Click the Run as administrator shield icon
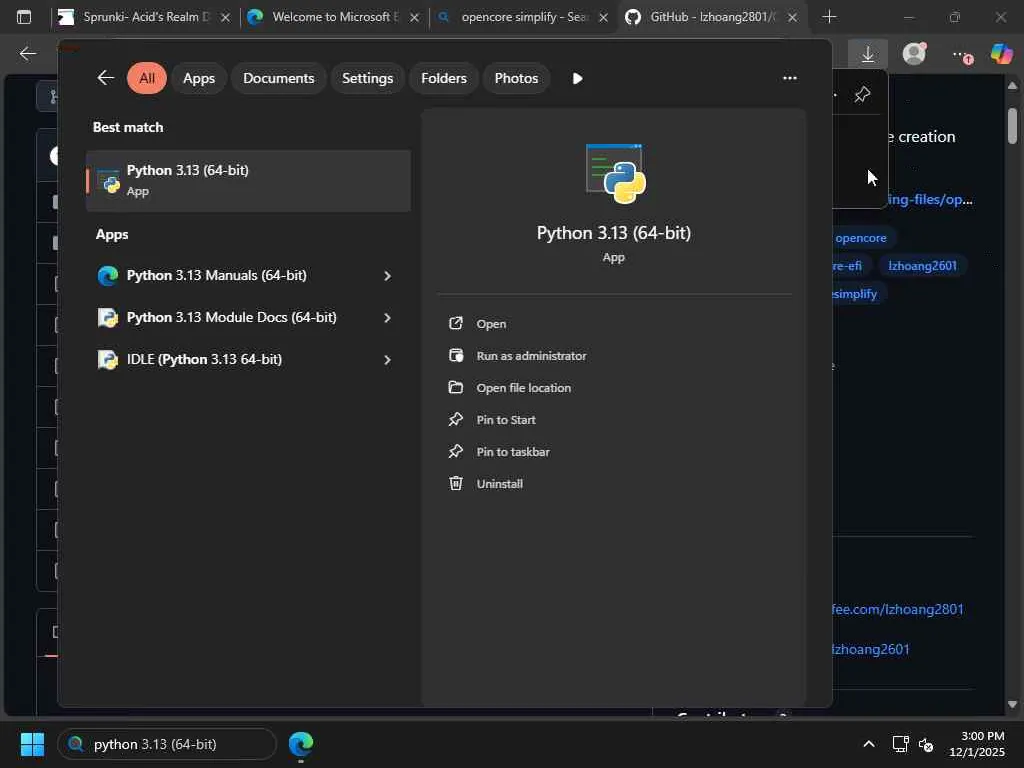Image resolution: width=1024 pixels, height=768 pixels. click(x=456, y=355)
